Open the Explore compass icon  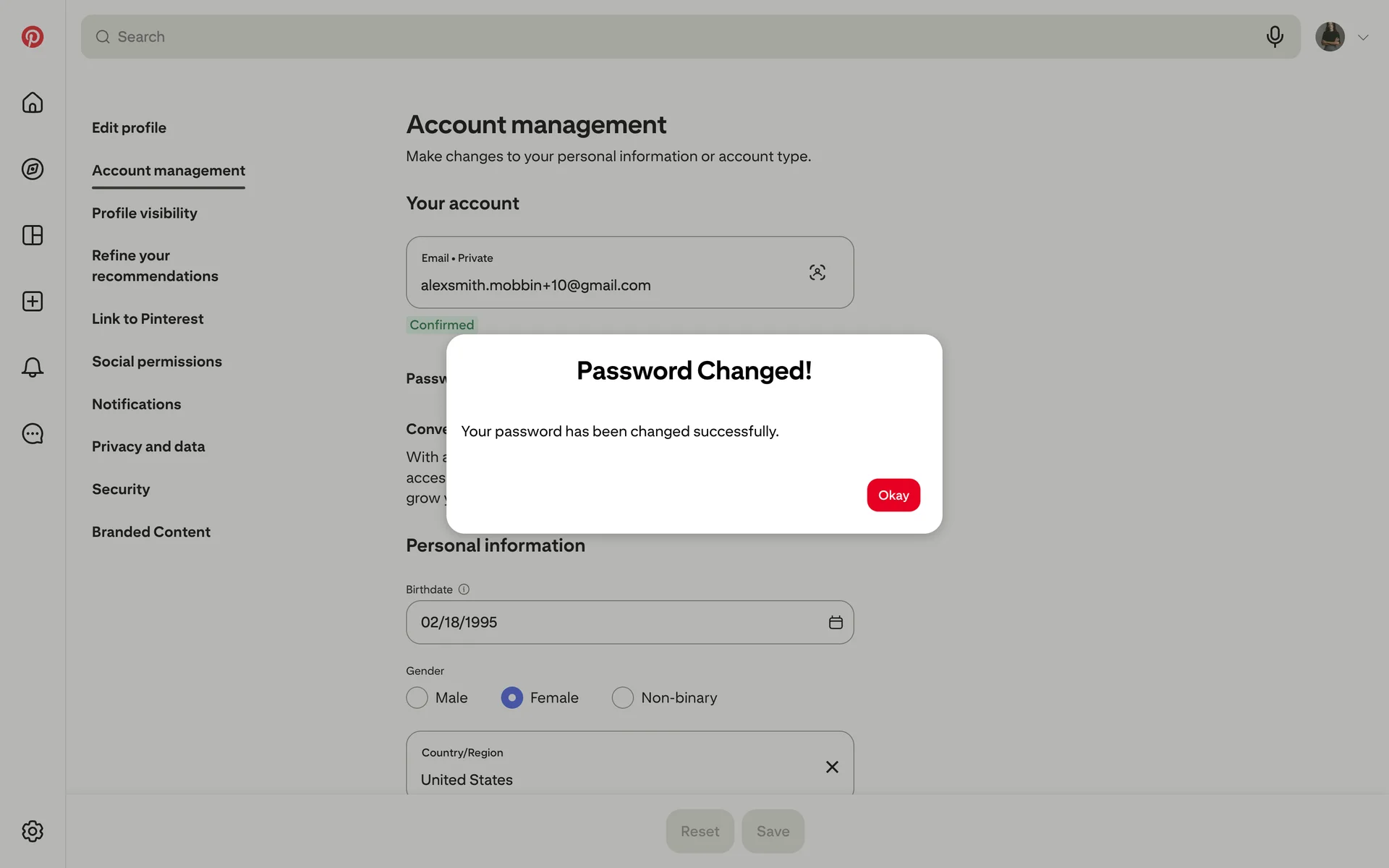click(32, 169)
